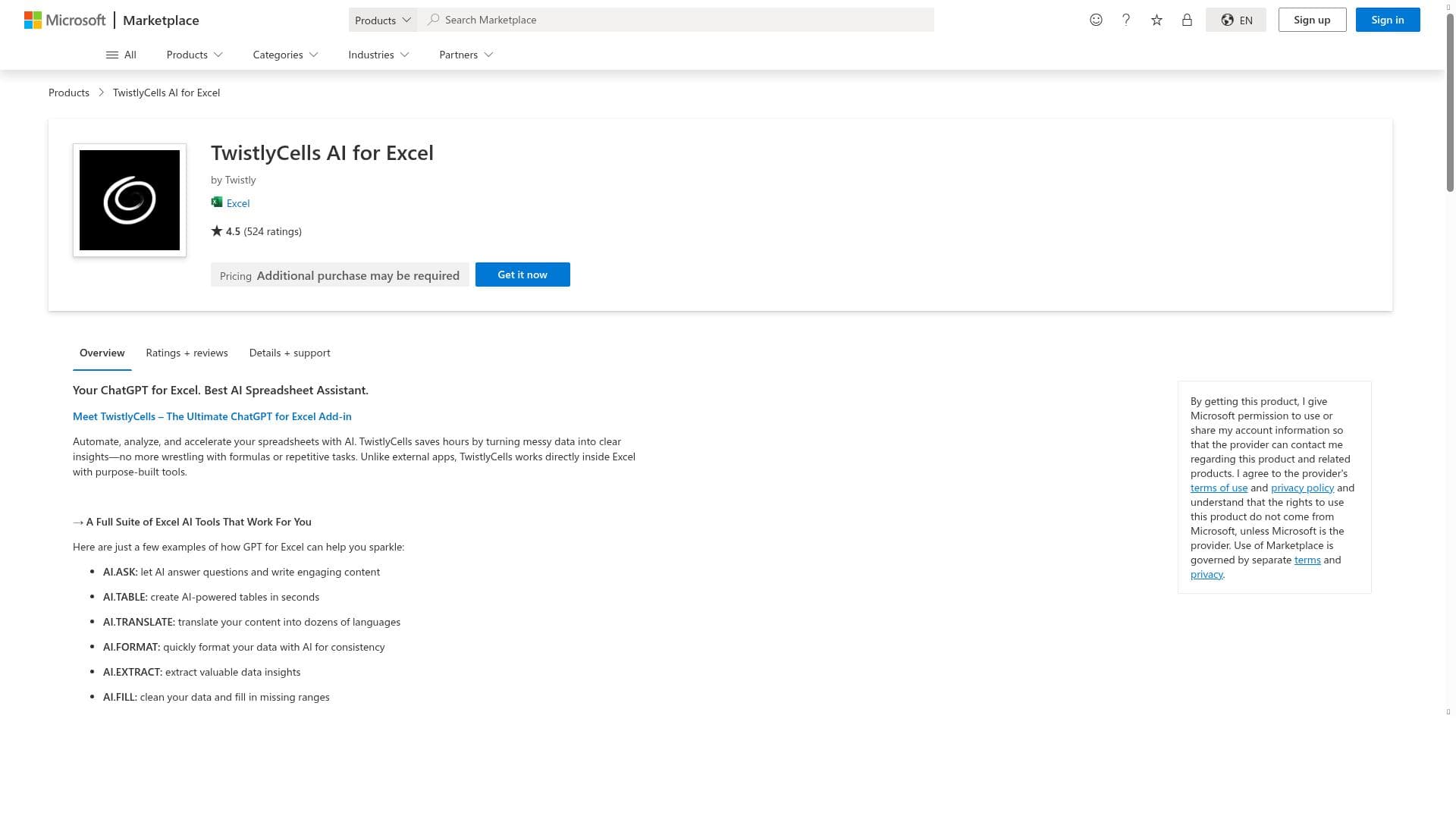Expand the Categories navigation menu
Screen dimensions: 1456x819
pyautogui.click(x=285, y=55)
